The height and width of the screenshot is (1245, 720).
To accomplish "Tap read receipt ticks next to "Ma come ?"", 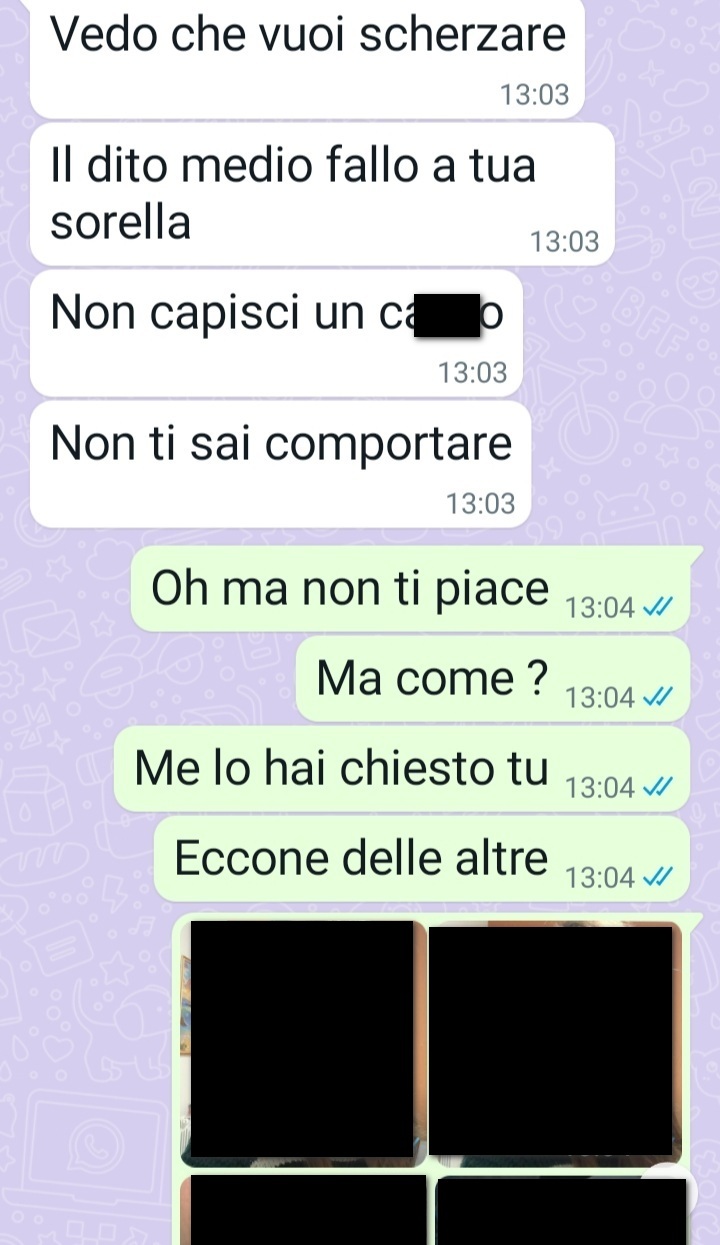I will point(656,698).
